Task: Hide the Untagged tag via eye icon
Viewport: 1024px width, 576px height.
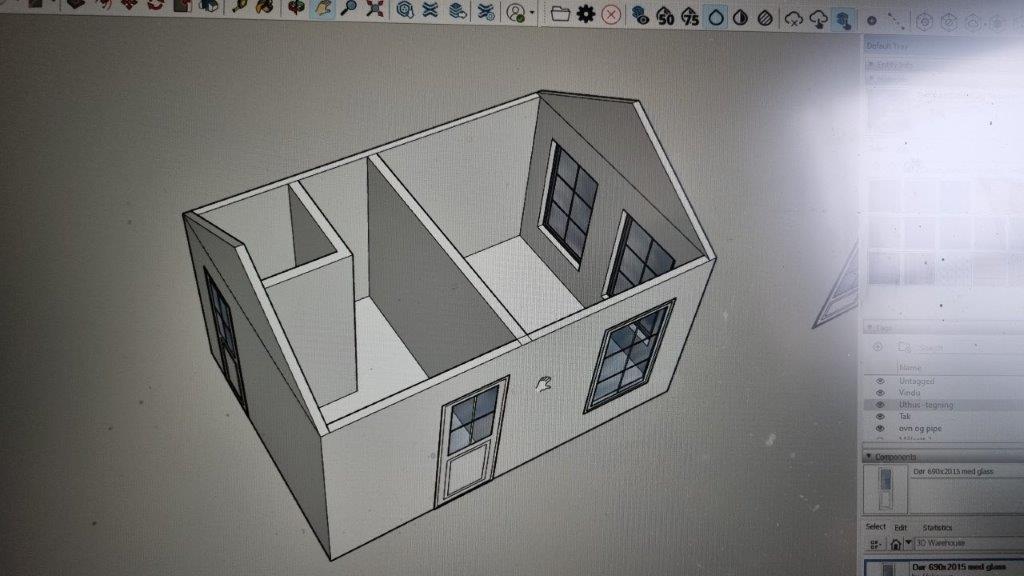Action: tap(881, 381)
